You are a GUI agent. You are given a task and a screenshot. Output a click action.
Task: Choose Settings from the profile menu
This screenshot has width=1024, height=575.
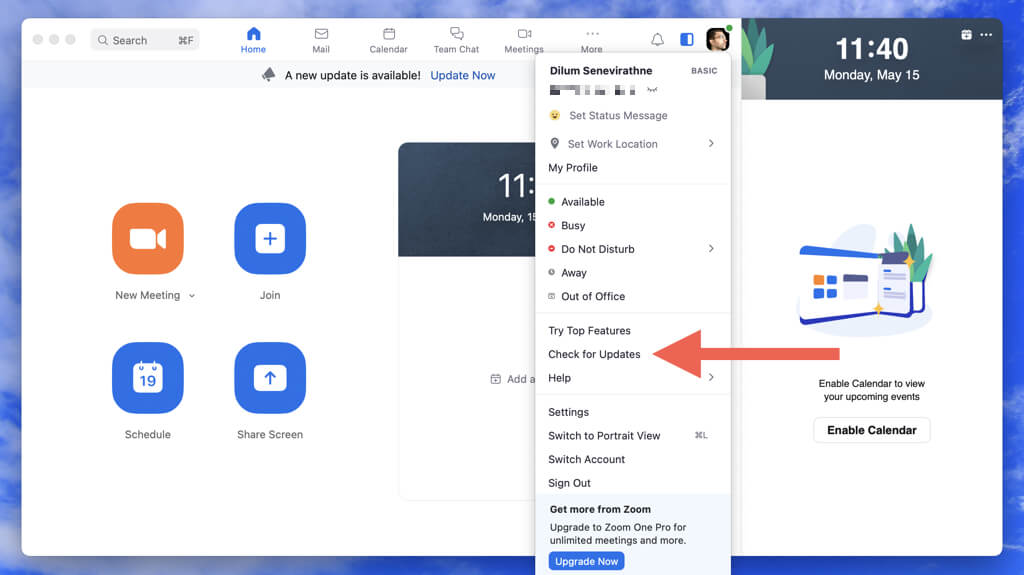pyautogui.click(x=568, y=412)
